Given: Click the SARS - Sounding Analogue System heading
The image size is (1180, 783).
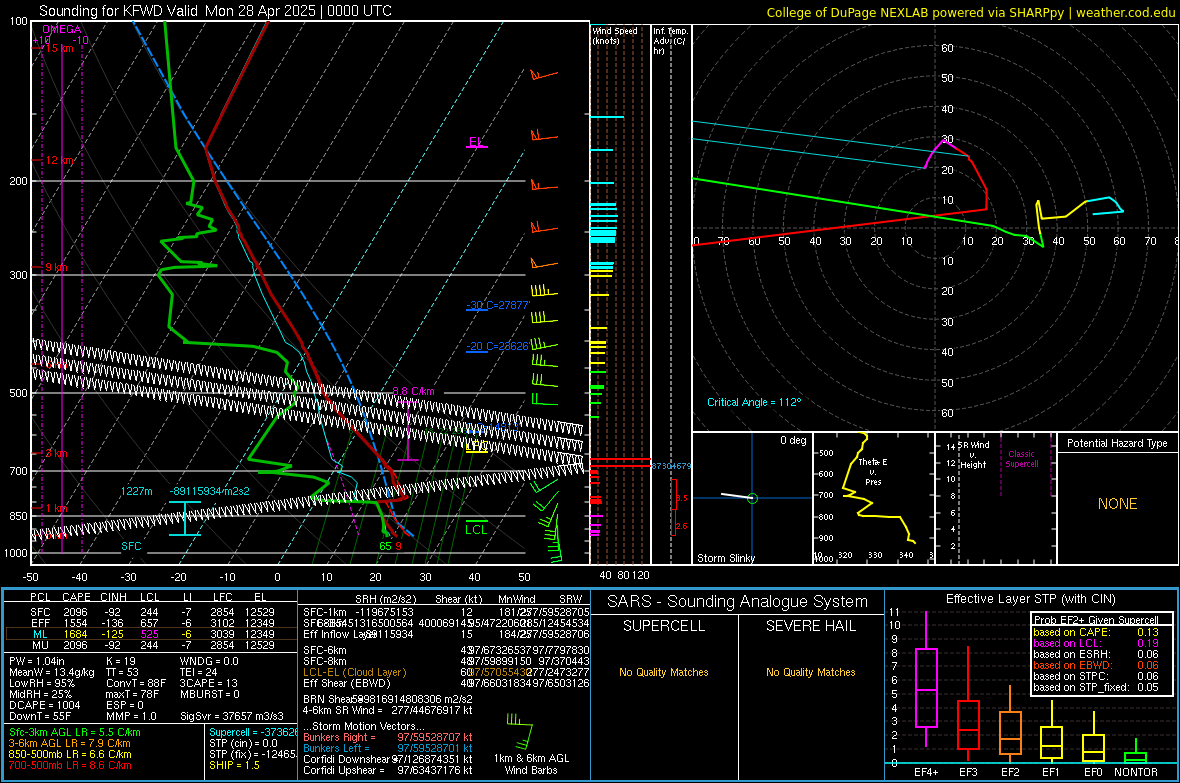Looking at the screenshot, I should pyautogui.click(x=738, y=602).
